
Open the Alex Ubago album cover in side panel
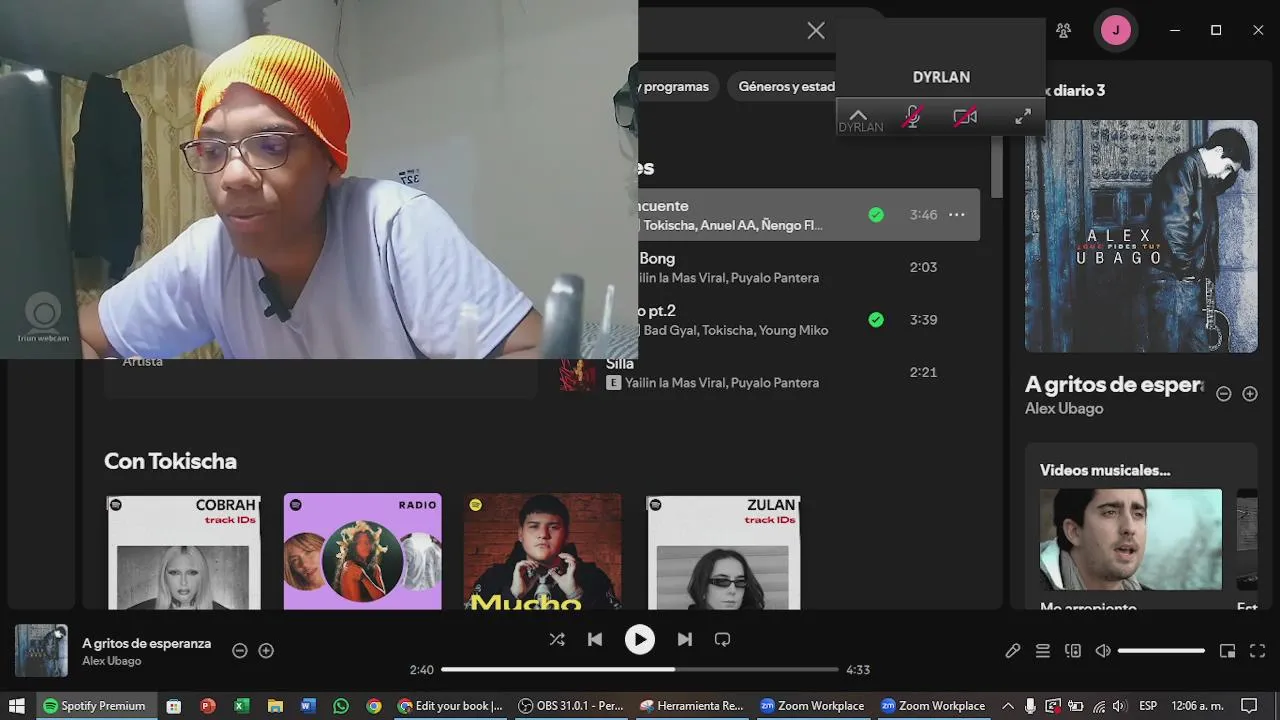click(x=1141, y=236)
